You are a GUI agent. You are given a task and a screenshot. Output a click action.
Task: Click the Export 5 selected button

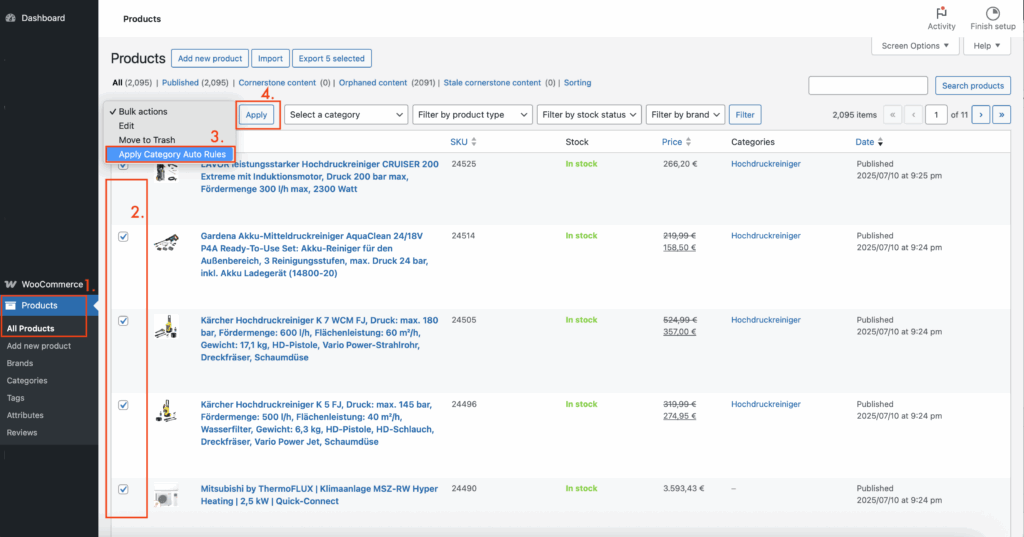coord(332,58)
